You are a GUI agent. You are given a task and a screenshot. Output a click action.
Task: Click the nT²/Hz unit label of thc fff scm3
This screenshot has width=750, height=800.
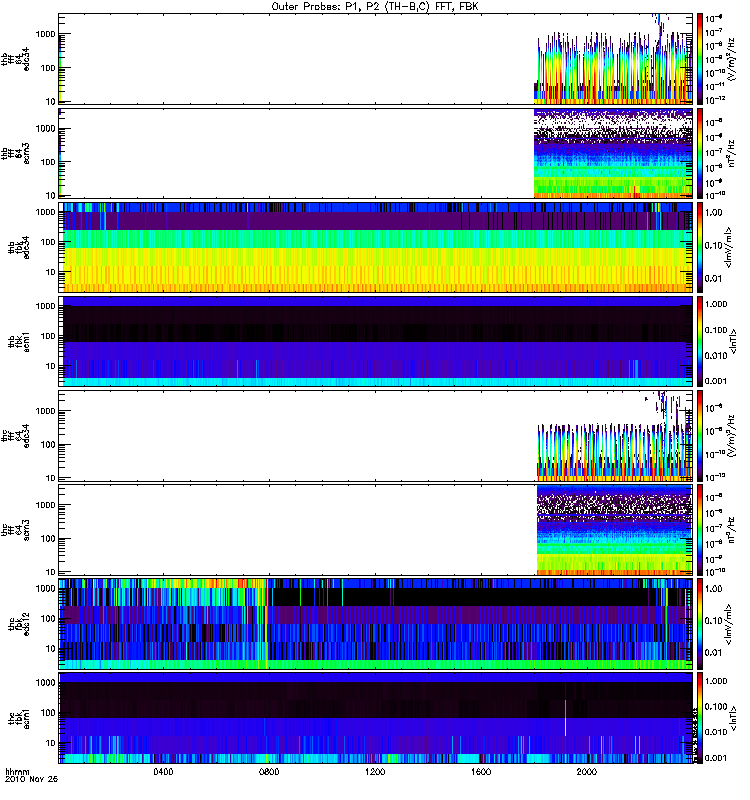pyautogui.click(x=731, y=530)
